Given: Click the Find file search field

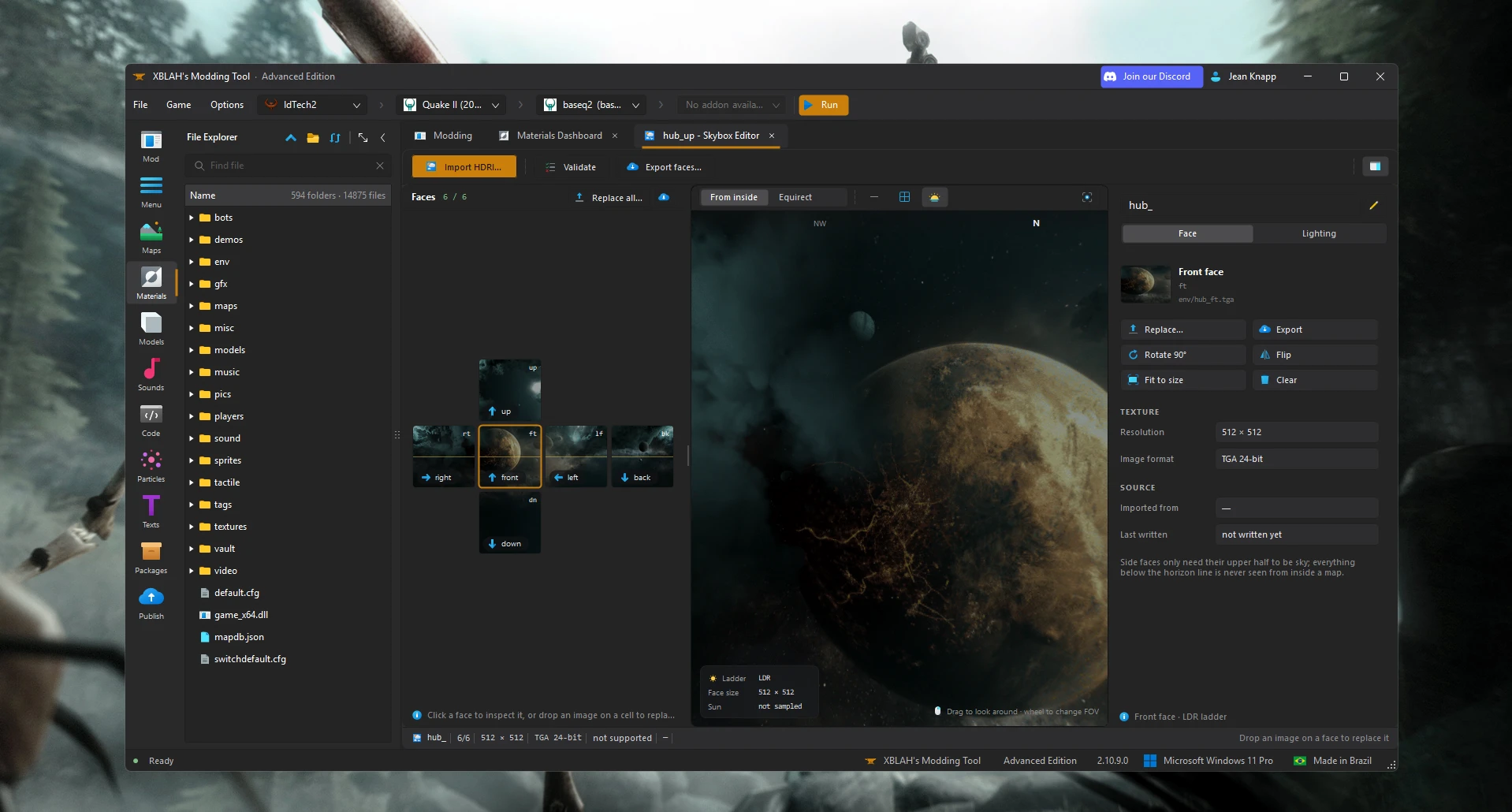Looking at the screenshot, I should (x=289, y=166).
